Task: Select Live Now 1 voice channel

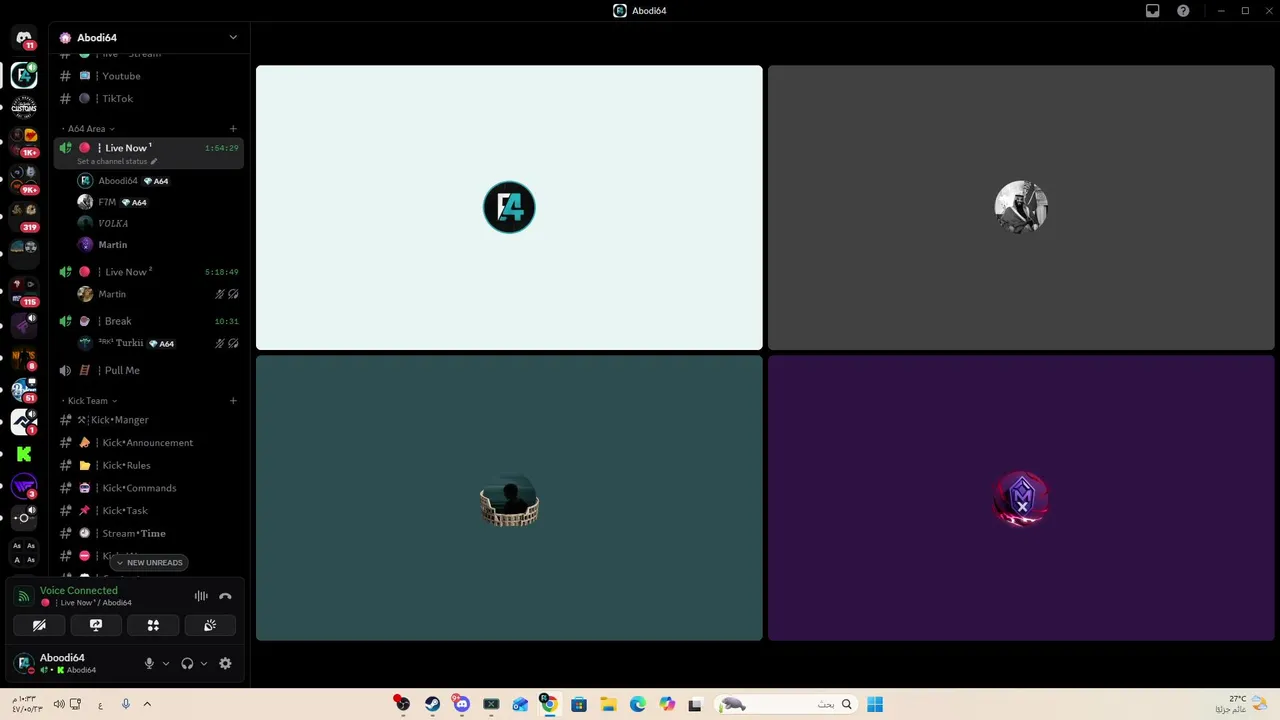Action: click(148, 153)
